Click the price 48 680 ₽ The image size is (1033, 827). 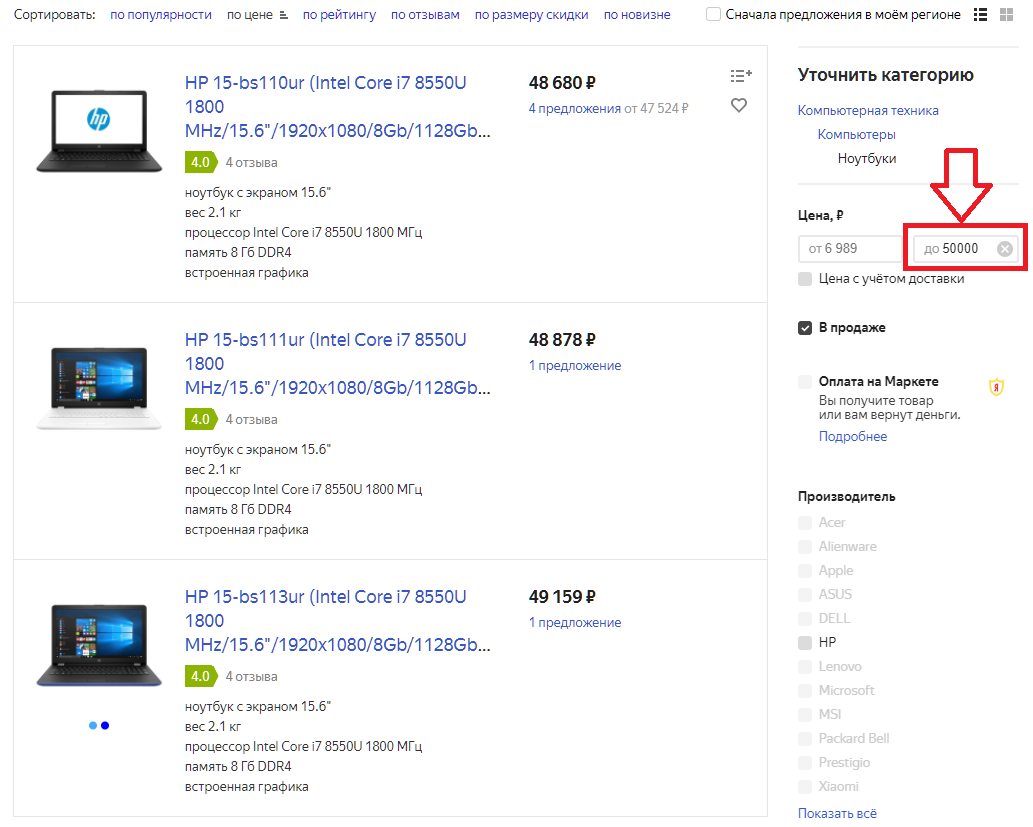[562, 83]
